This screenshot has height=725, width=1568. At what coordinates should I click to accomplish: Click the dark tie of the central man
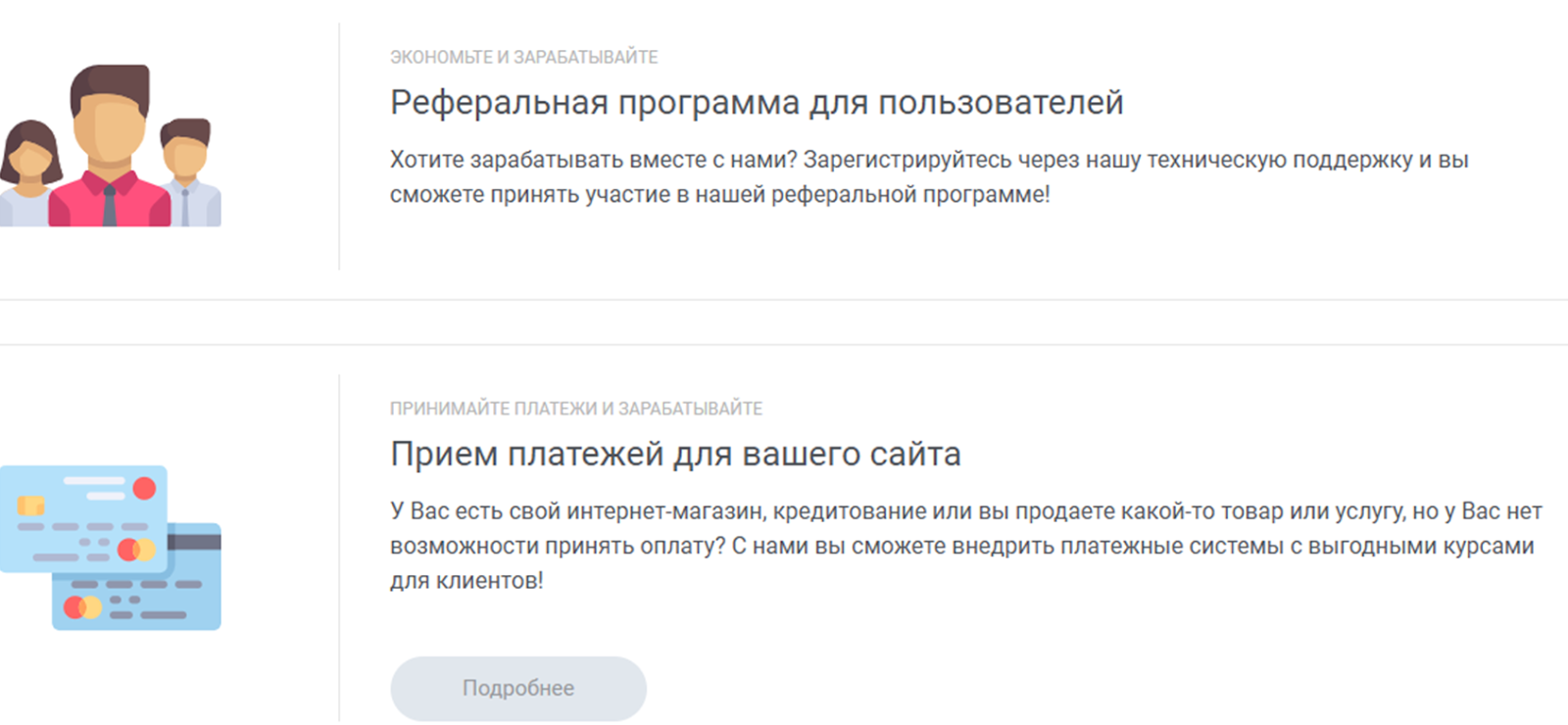[109, 206]
